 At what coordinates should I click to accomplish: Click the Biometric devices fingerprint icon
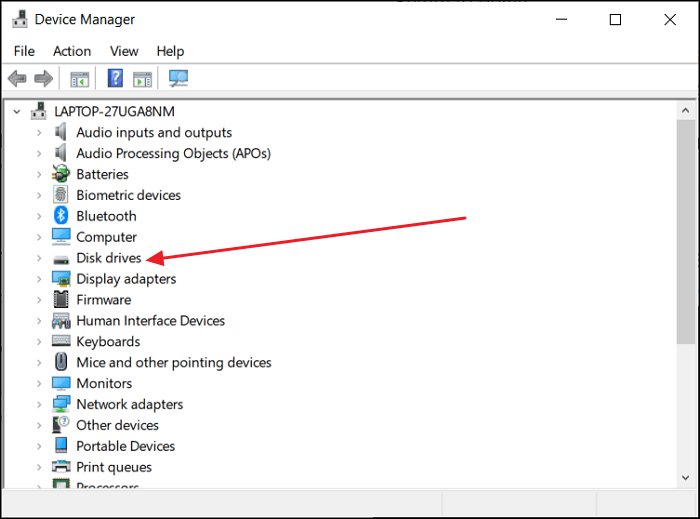61,195
